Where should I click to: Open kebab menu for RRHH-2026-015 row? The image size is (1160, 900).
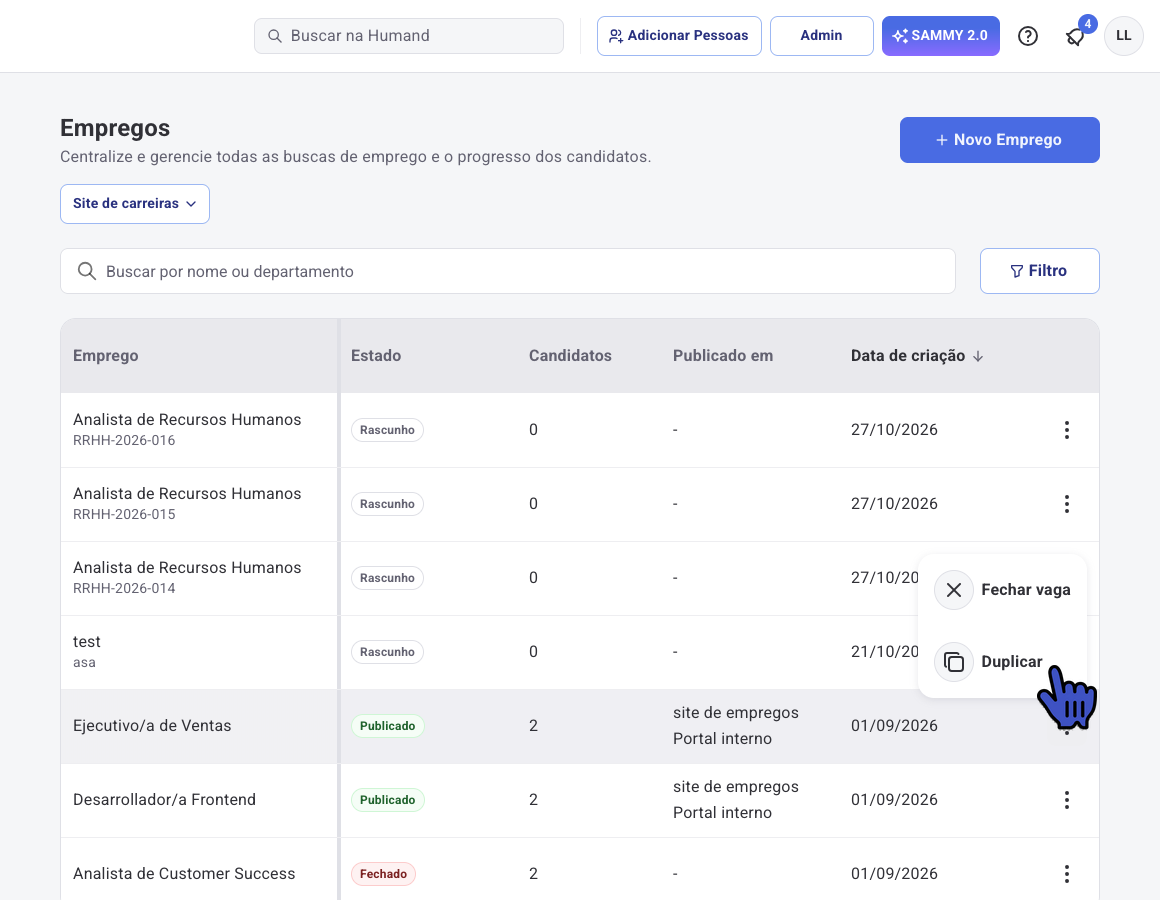tap(1066, 504)
